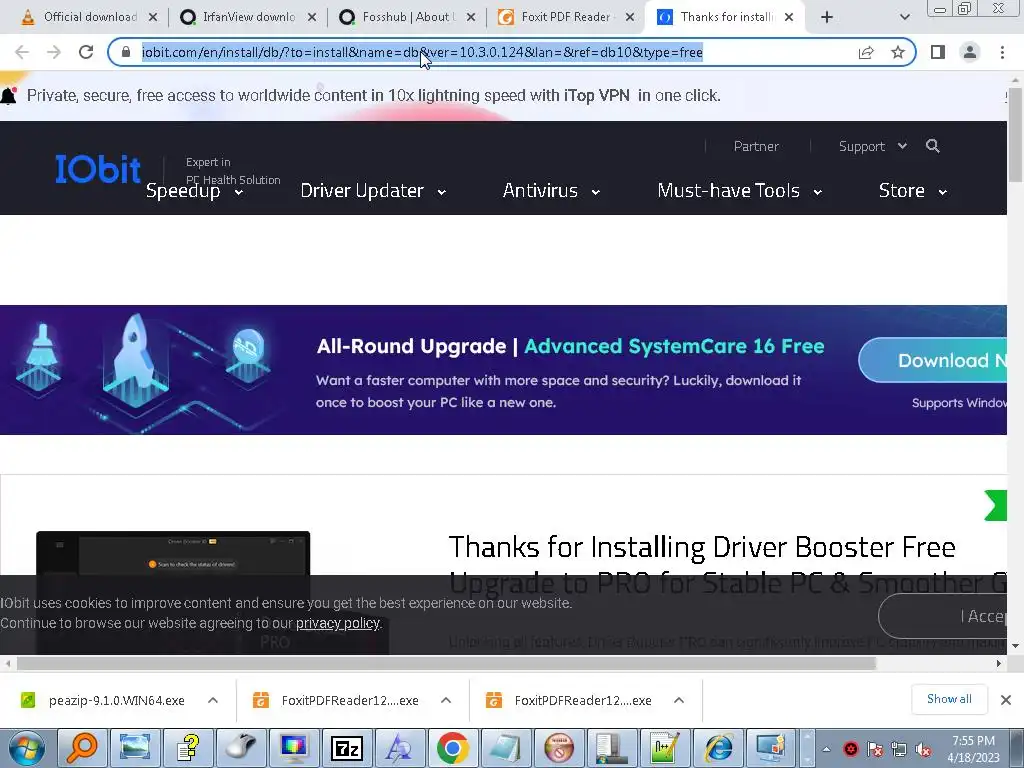Viewport: 1024px width, 768px height.
Task: Open the Action Center flag tray icon
Action: [x=874, y=750]
